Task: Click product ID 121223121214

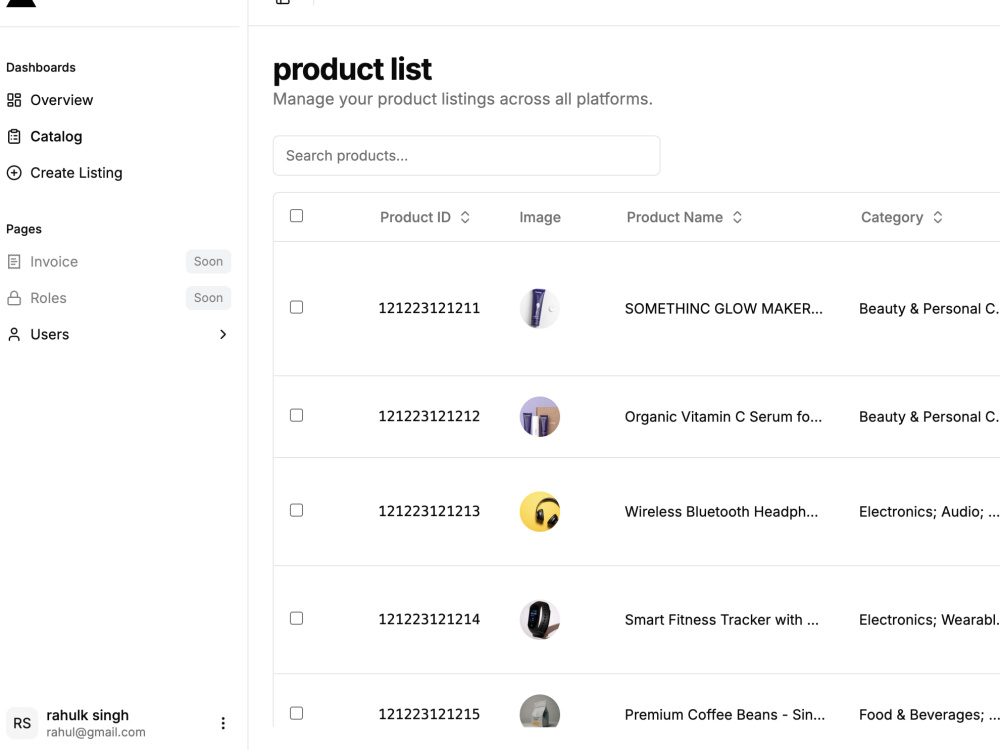Action: click(x=429, y=619)
